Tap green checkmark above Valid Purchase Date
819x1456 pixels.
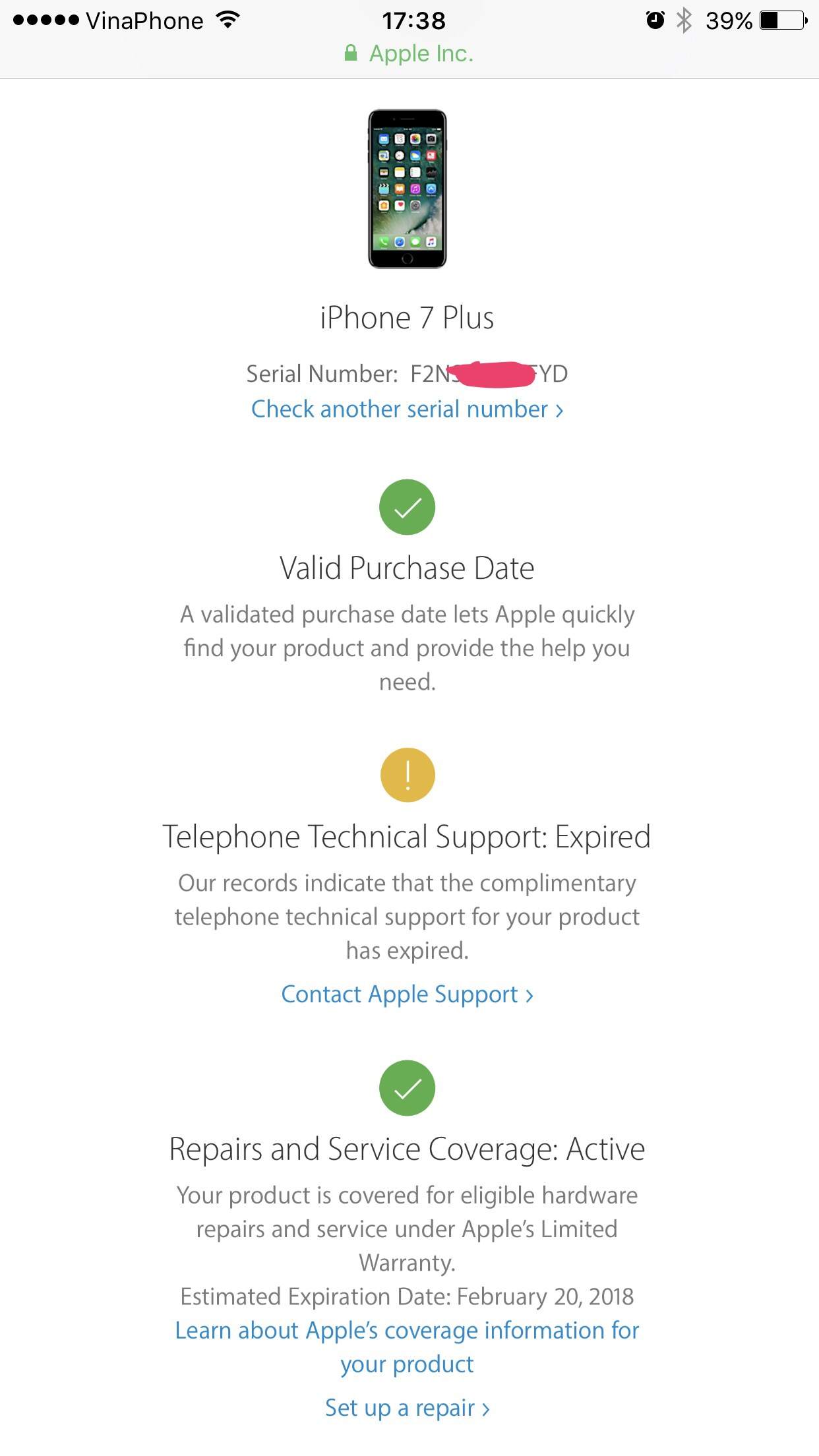click(x=407, y=507)
